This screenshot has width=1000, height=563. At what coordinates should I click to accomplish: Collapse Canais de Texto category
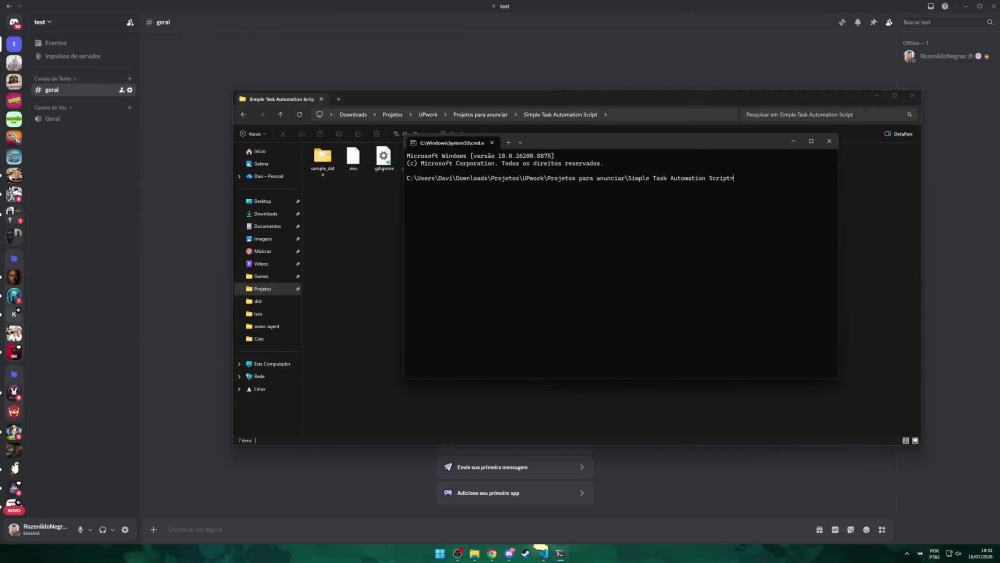coord(55,78)
